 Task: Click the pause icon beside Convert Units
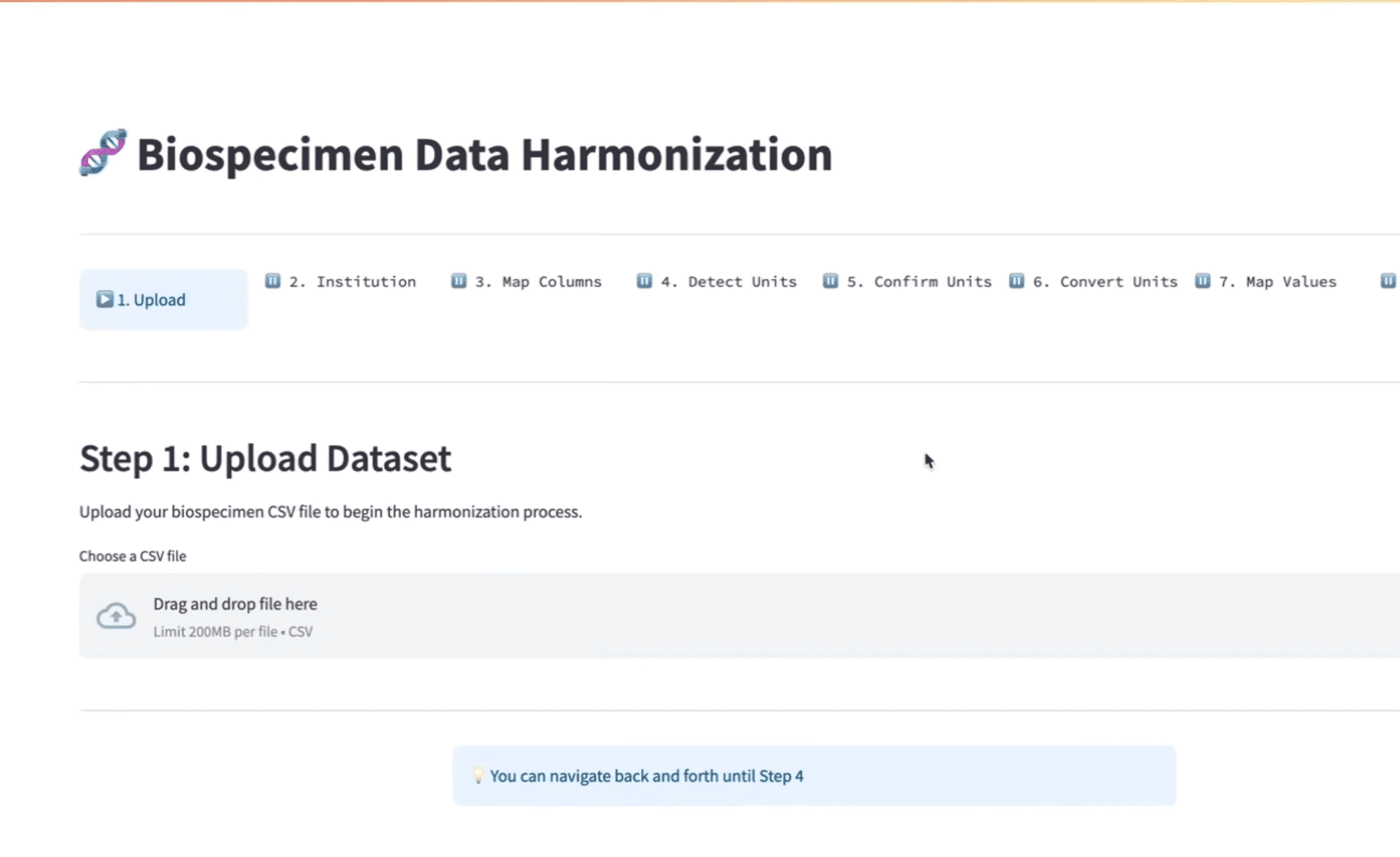coord(1016,281)
